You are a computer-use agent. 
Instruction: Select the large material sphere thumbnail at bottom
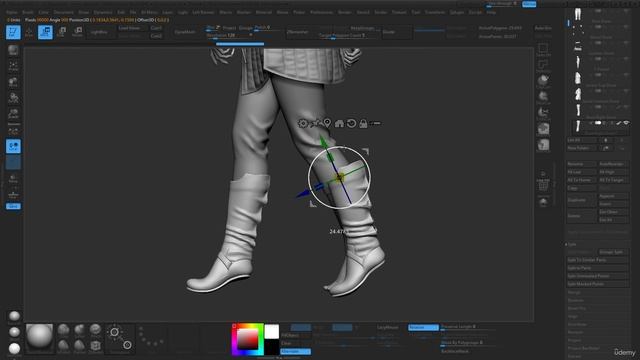tap(40, 338)
